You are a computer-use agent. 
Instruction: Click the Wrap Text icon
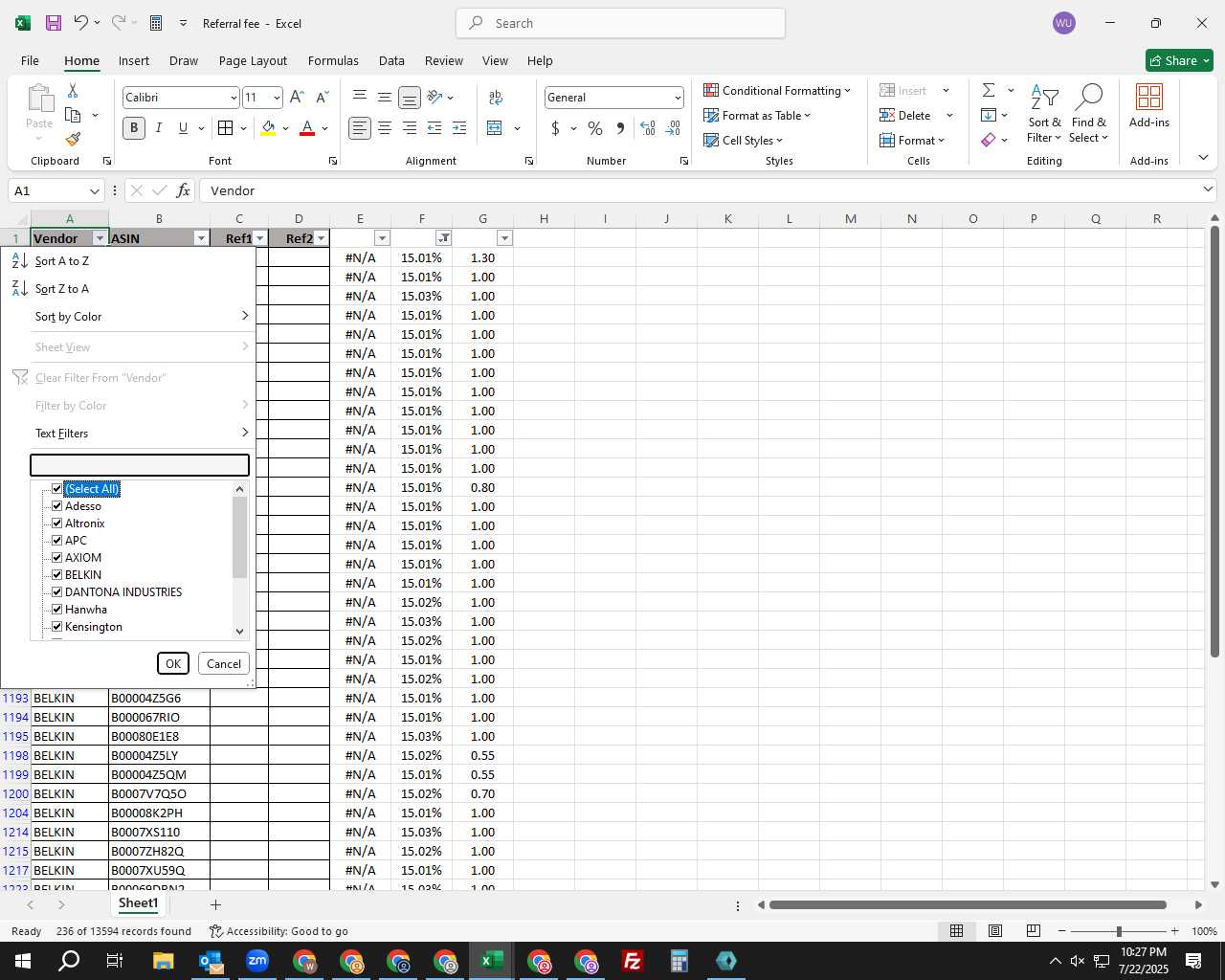(x=496, y=98)
